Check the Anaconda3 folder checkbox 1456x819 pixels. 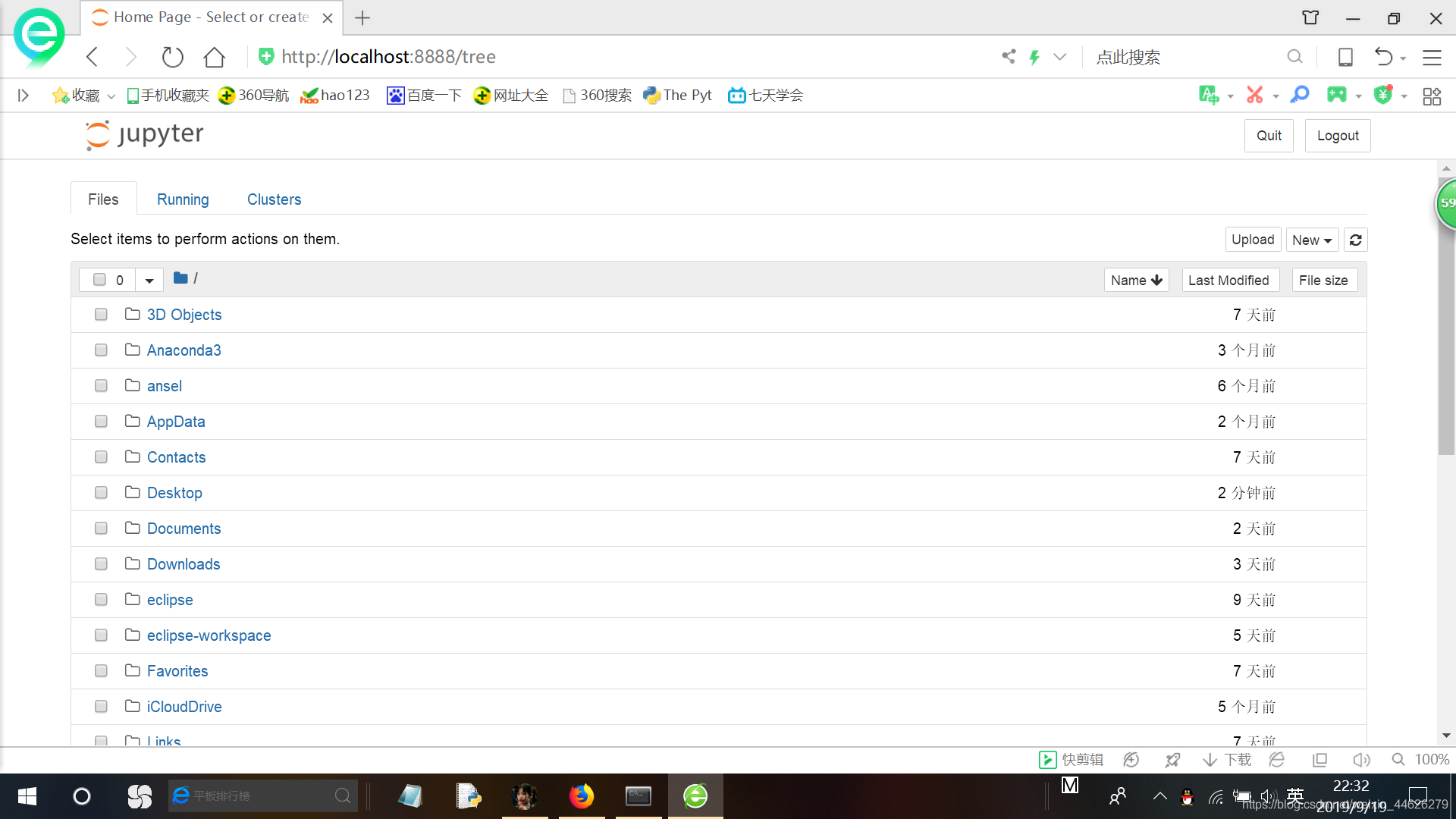(101, 350)
